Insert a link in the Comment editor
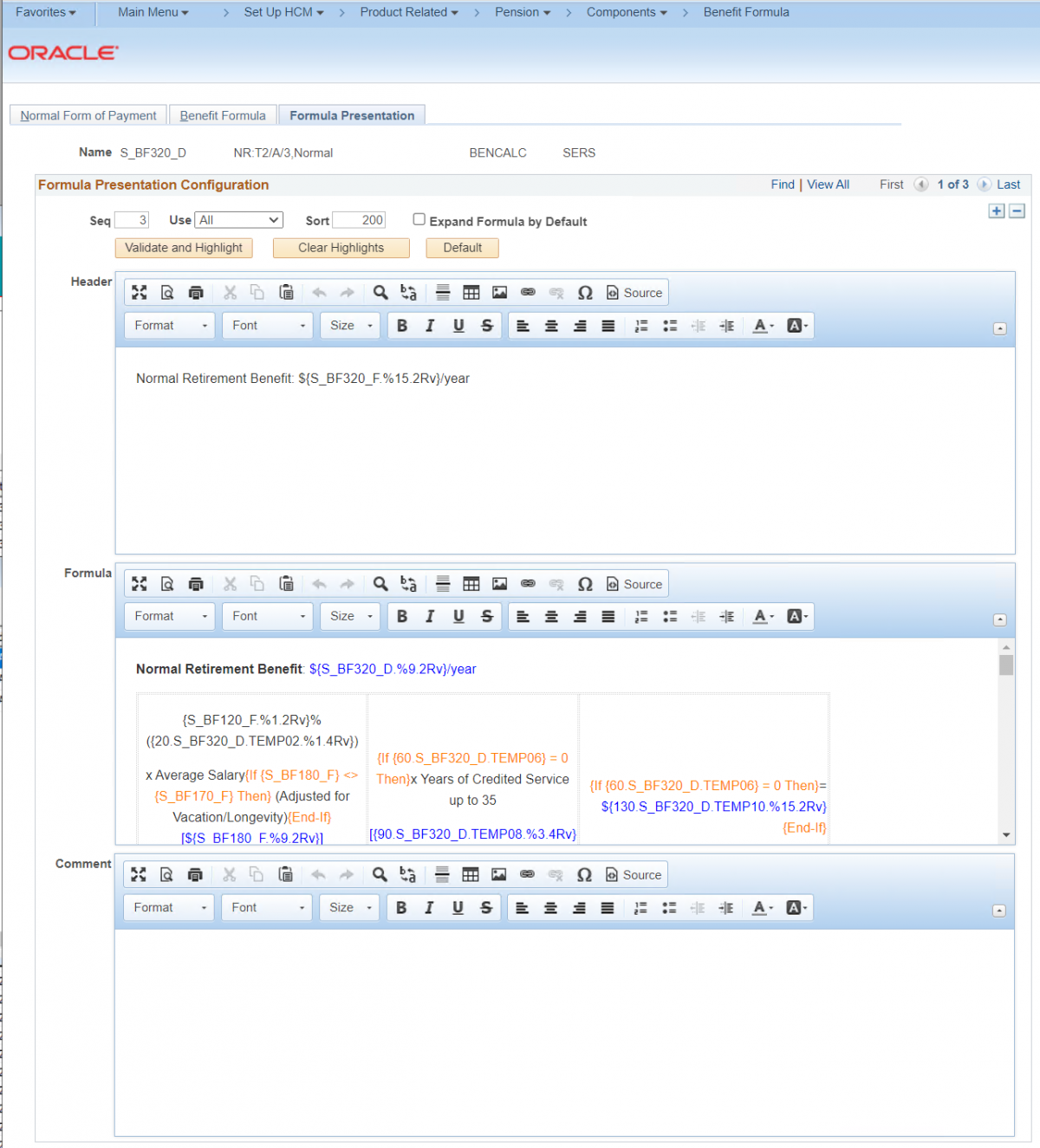The height and width of the screenshot is (1148, 1040). coord(527,874)
